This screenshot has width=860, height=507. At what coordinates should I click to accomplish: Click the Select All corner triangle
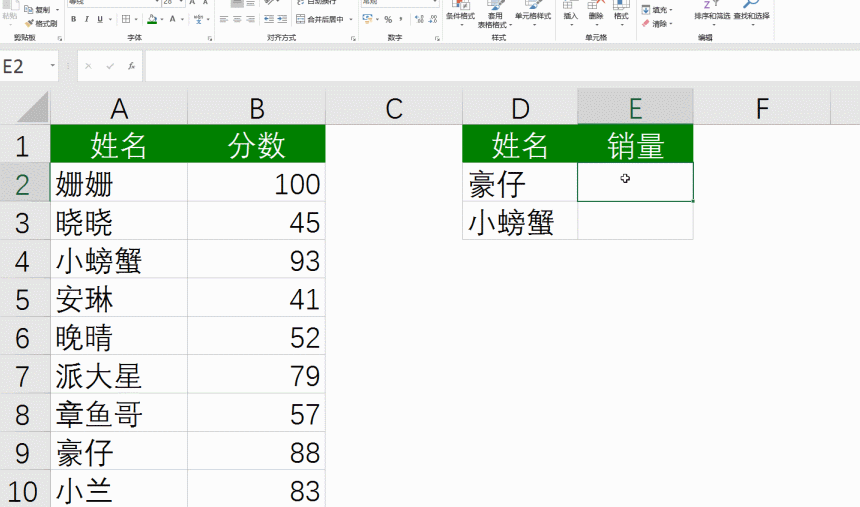pyautogui.click(x=32, y=108)
